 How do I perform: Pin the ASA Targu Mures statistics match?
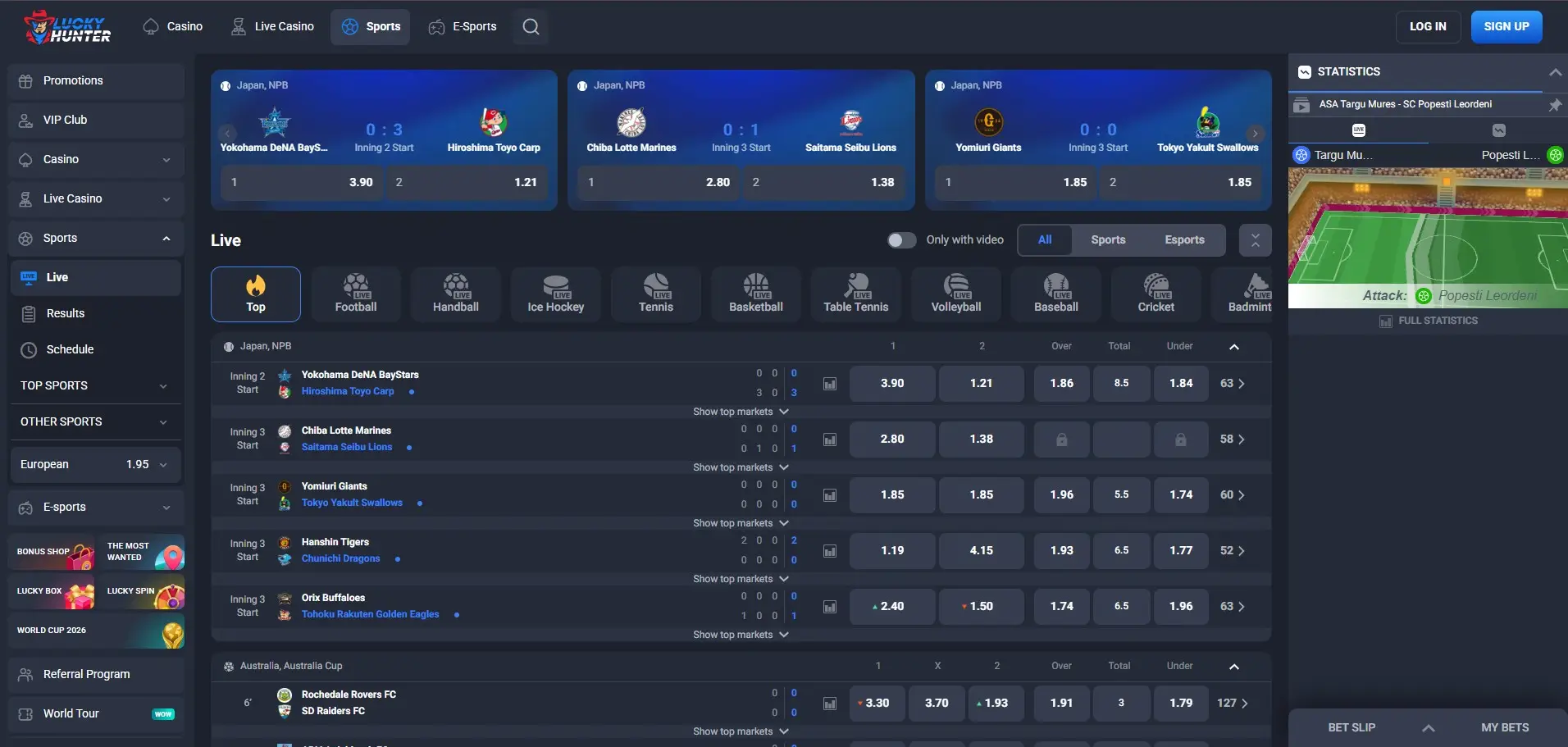click(x=1554, y=105)
